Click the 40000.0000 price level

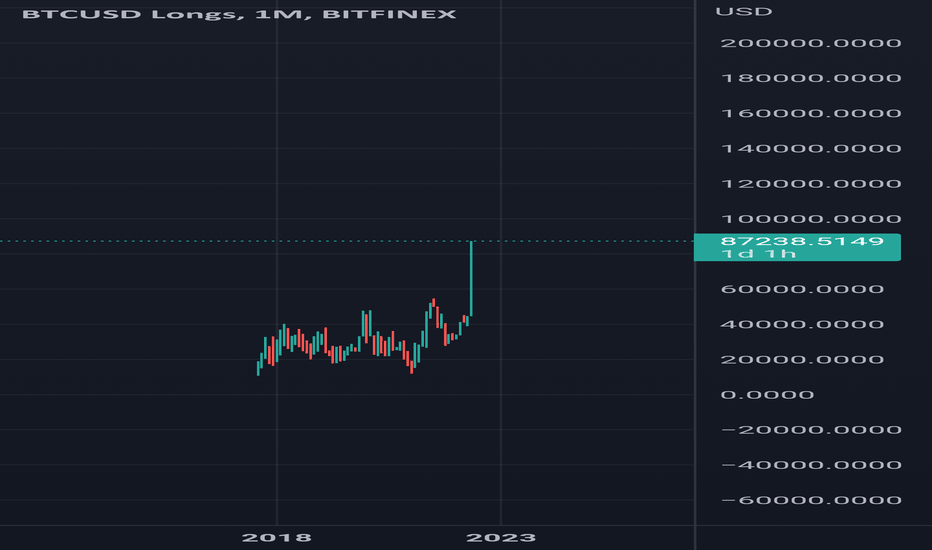click(802, 324)
